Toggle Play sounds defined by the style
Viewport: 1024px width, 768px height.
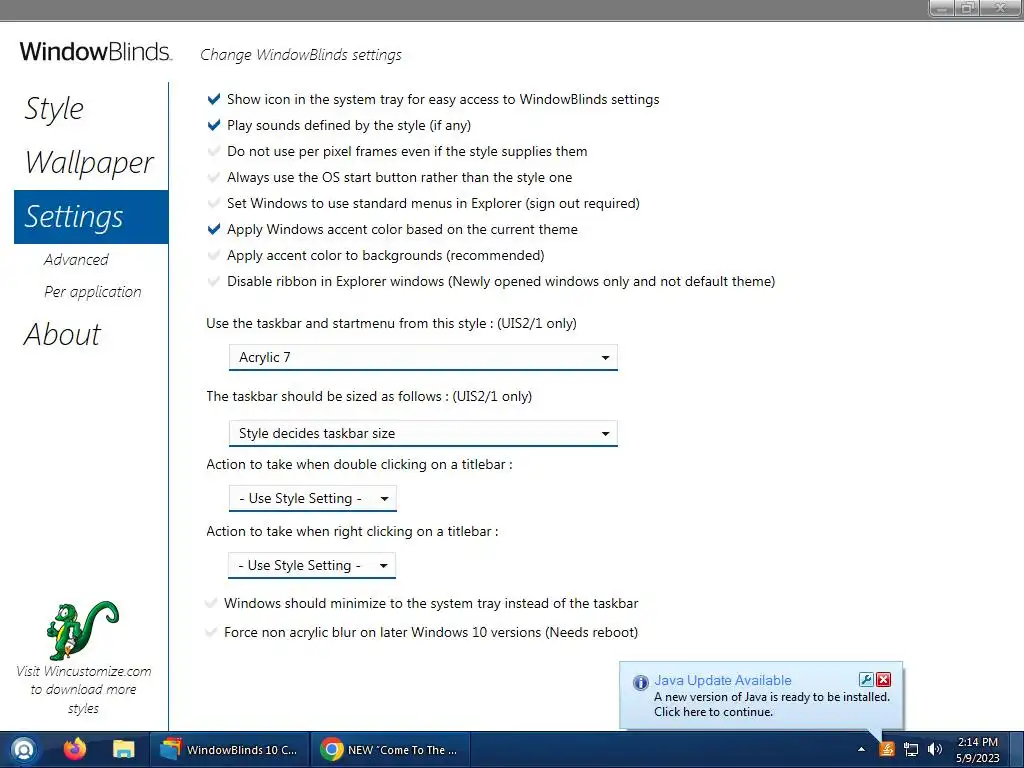coord(214,125)
